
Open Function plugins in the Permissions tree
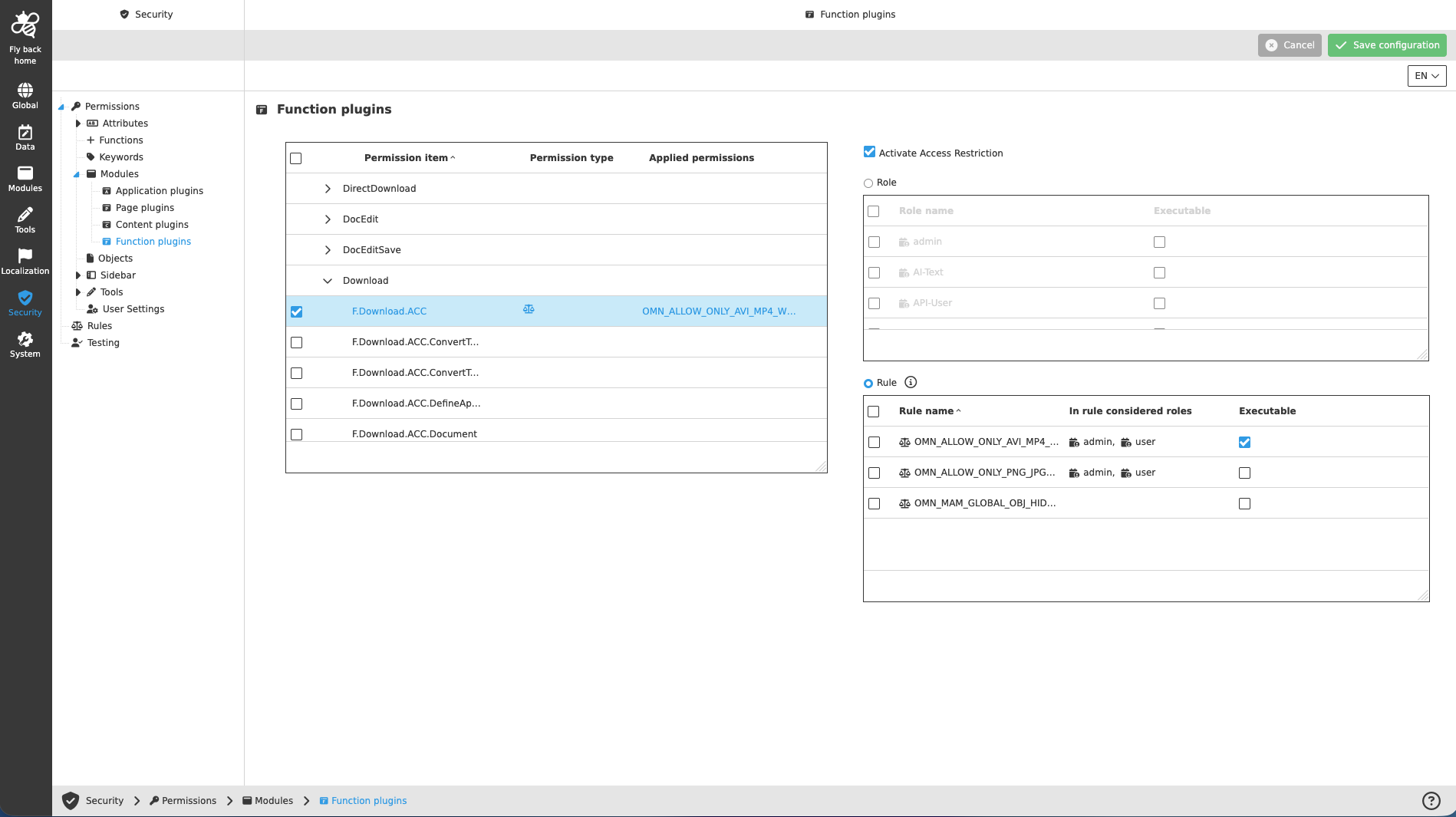click(153, 241)
